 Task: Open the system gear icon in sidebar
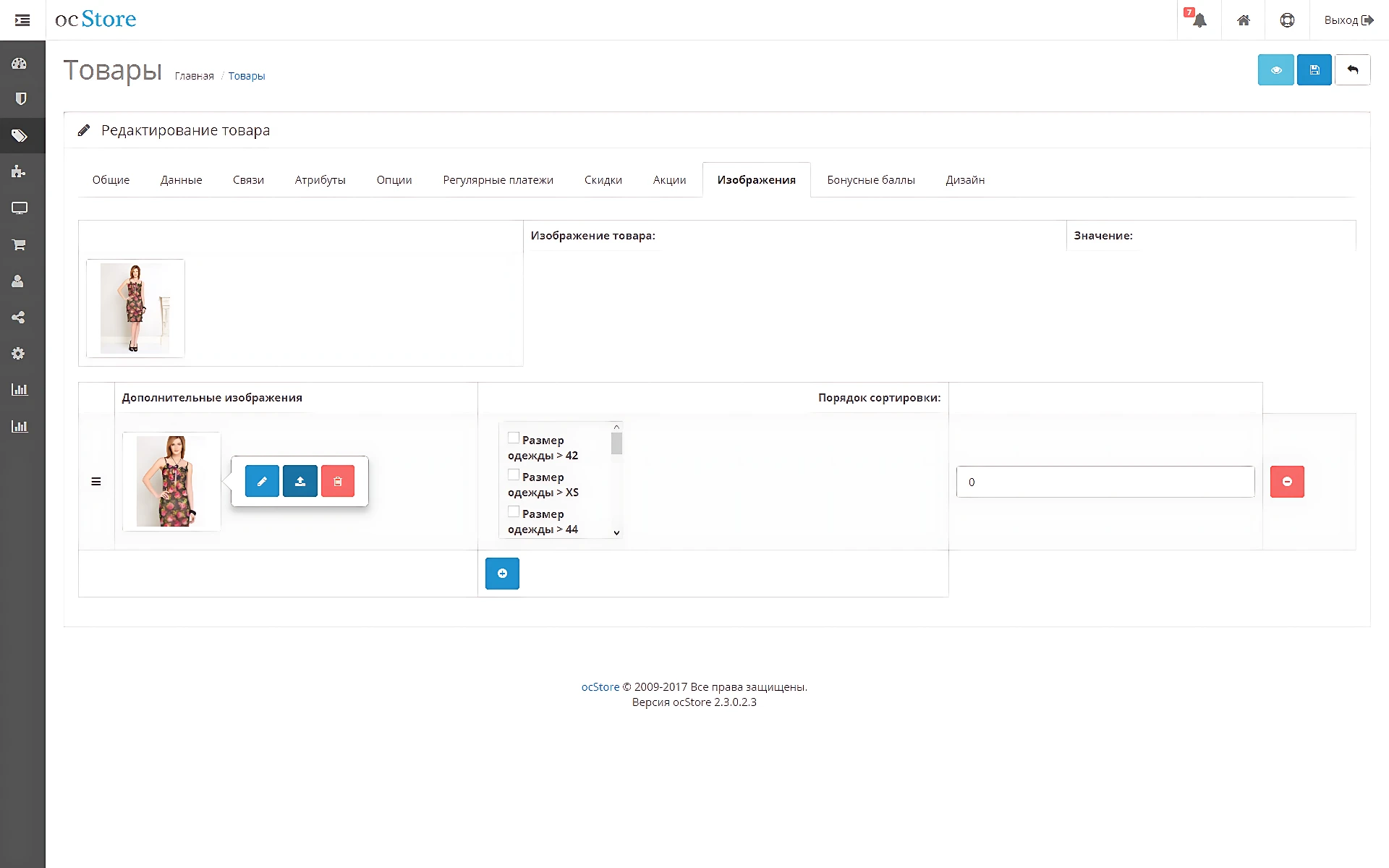pos(18,353)
